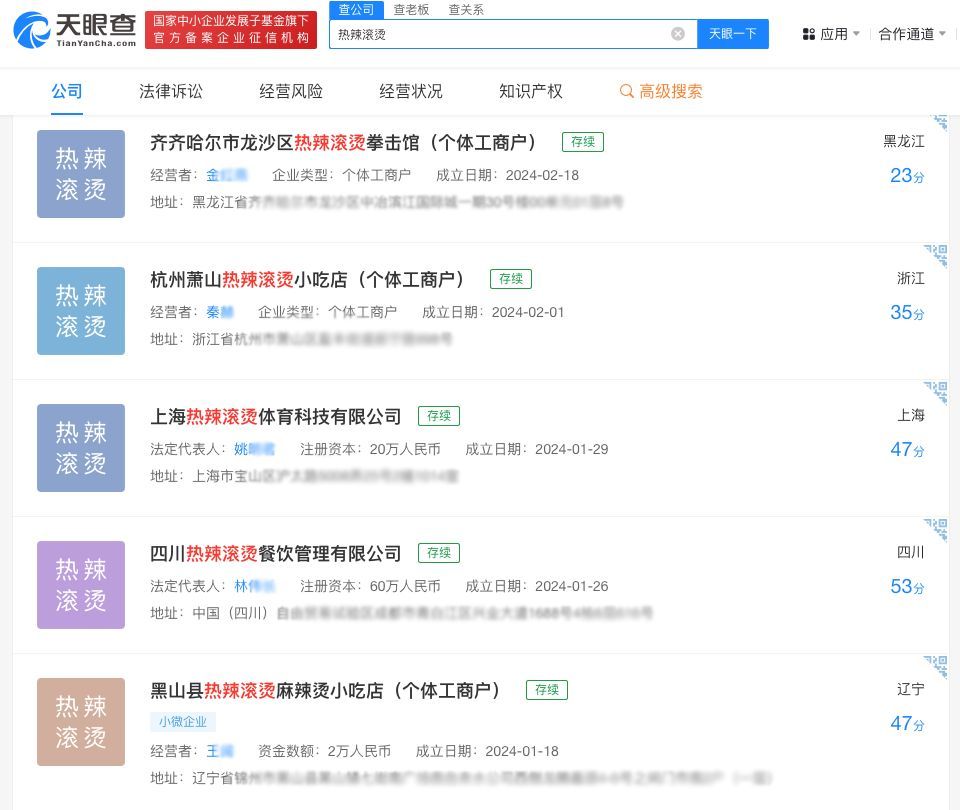Click the 存续 status badge of 上海 sports company
Viewport: 960px width, 810px height.
coord(438,416)
